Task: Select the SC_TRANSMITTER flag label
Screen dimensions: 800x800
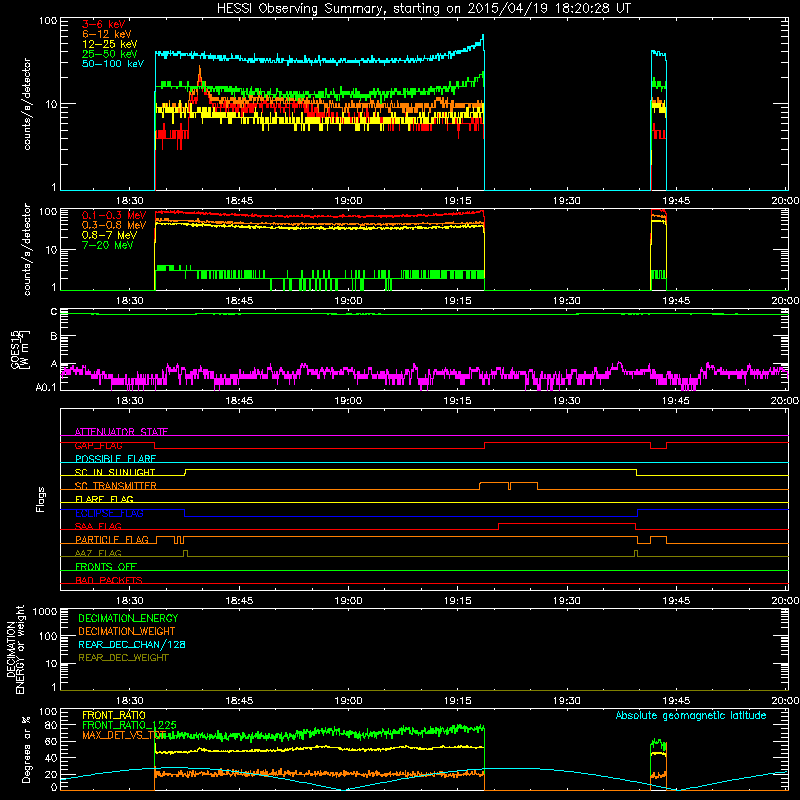Action: tap(116, 486)
